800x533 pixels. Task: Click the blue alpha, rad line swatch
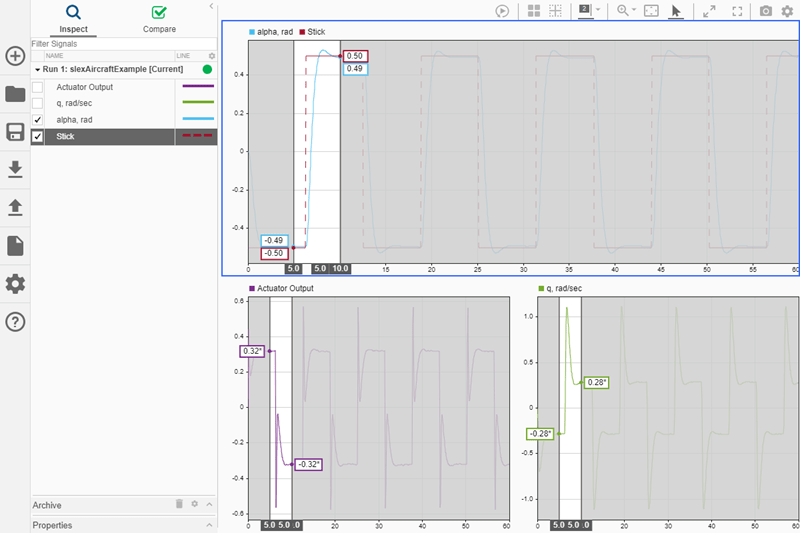pyautogui.click(x=198, y=119)
